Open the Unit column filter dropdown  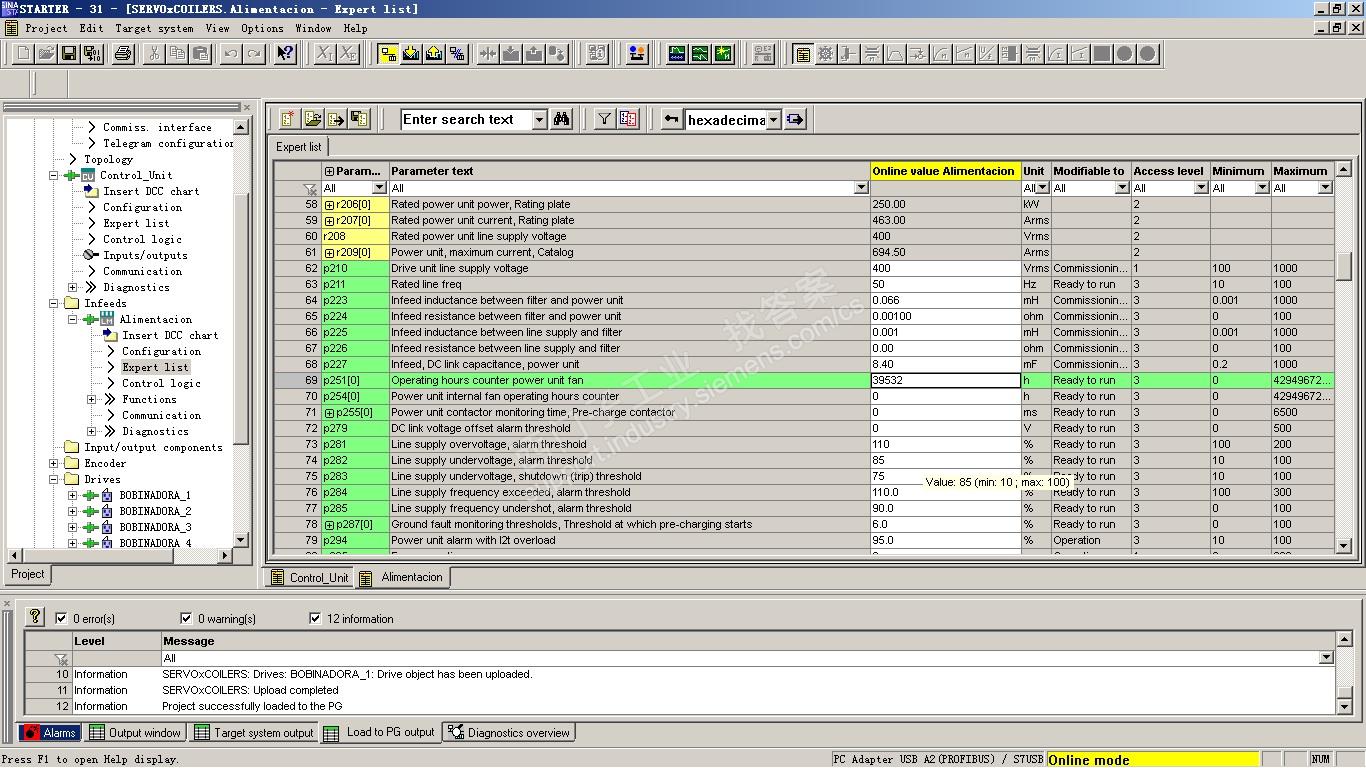1042,188
